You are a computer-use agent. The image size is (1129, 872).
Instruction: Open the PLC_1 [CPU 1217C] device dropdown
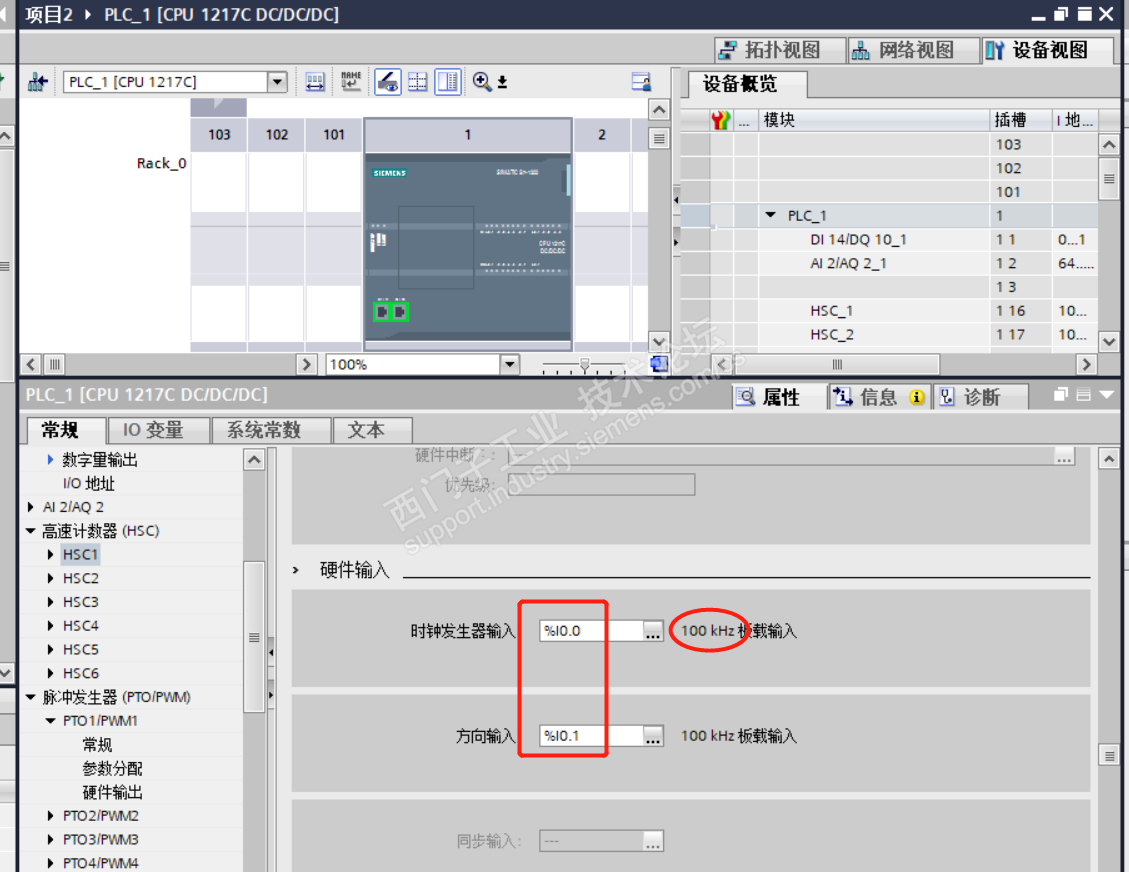pos(277,82)
